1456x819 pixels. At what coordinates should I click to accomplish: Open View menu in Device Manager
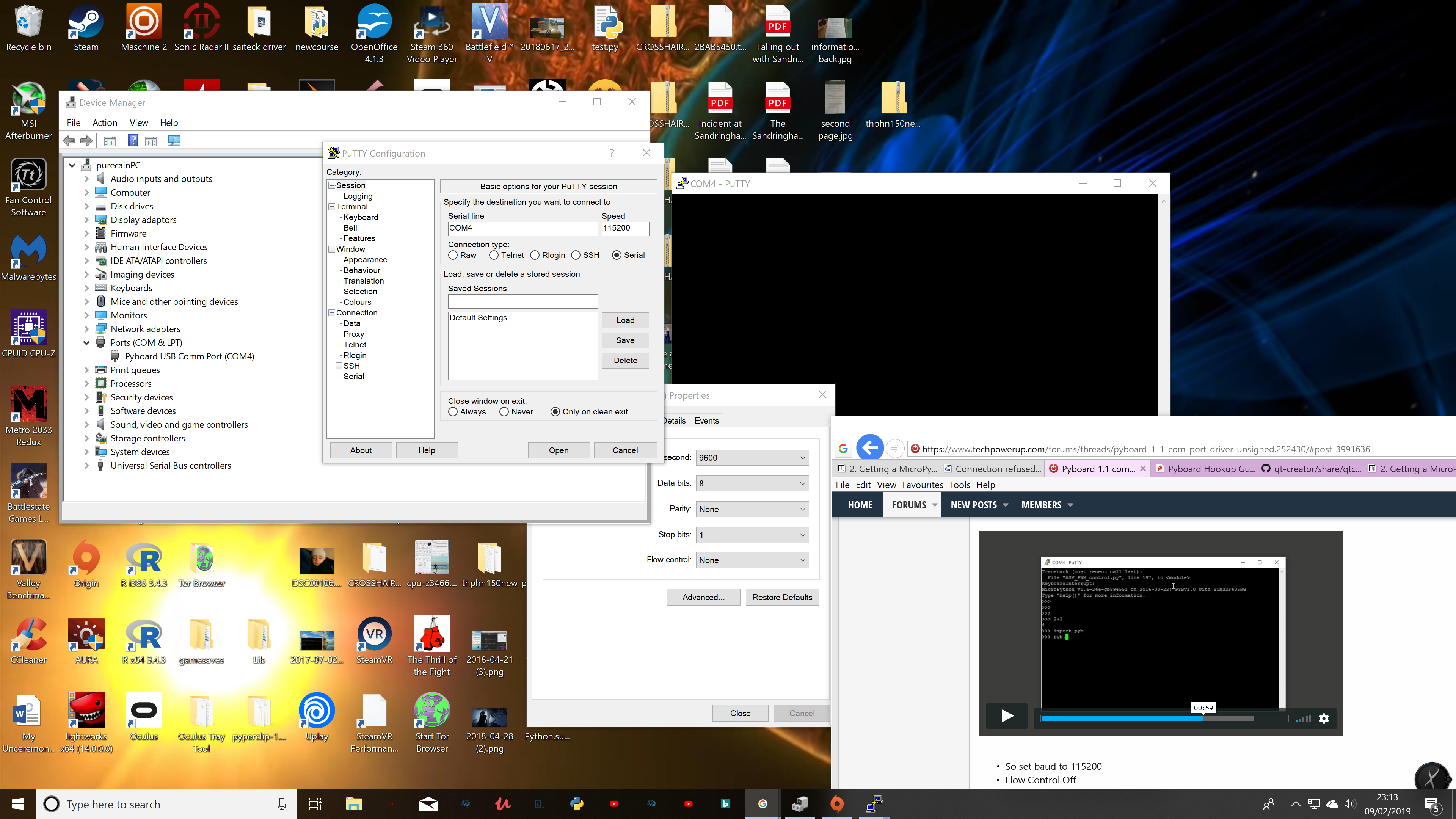pyautogui.click(x=138, y=122)
